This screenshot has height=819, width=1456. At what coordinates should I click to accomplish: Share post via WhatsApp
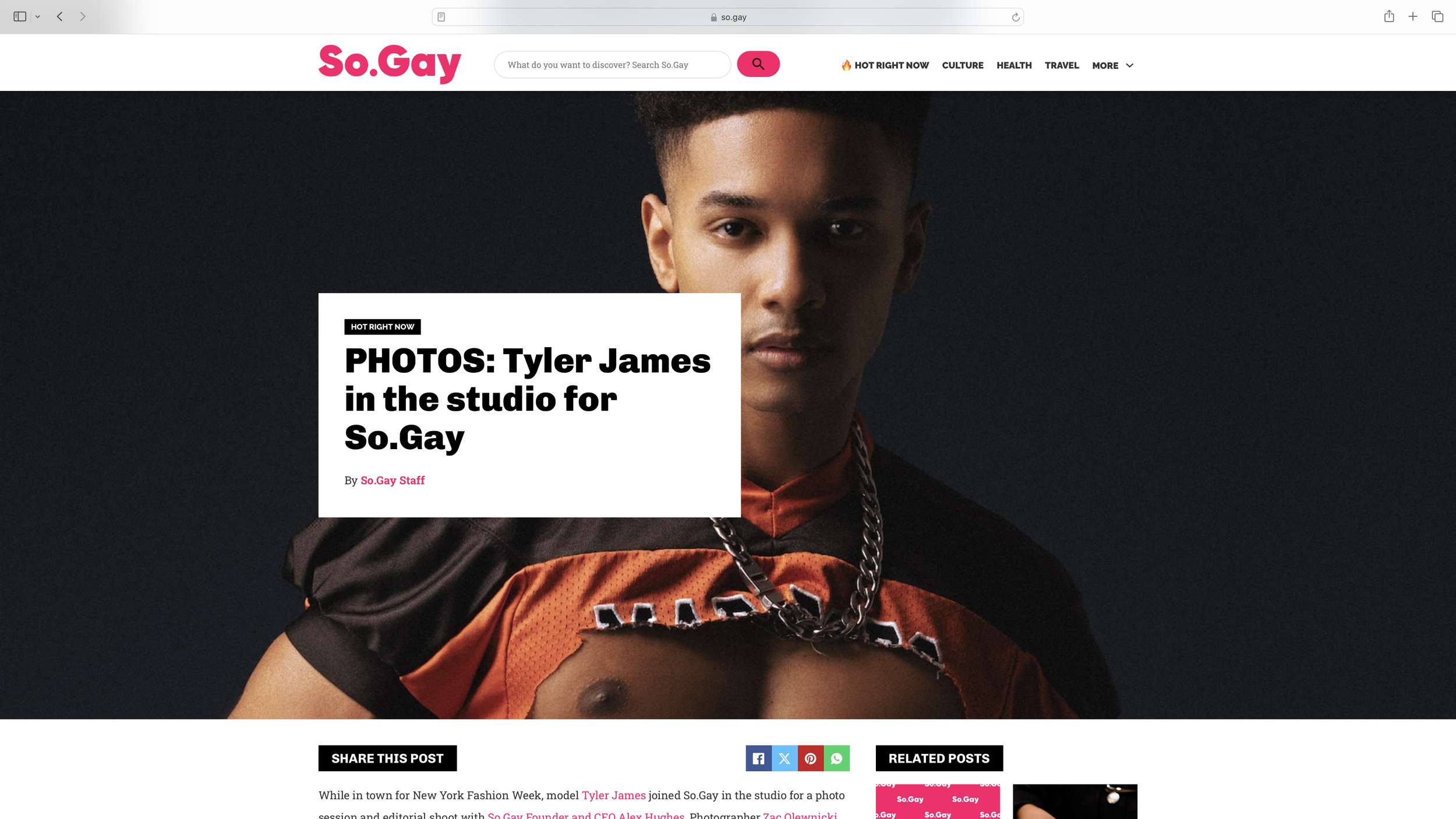[837, 758]
